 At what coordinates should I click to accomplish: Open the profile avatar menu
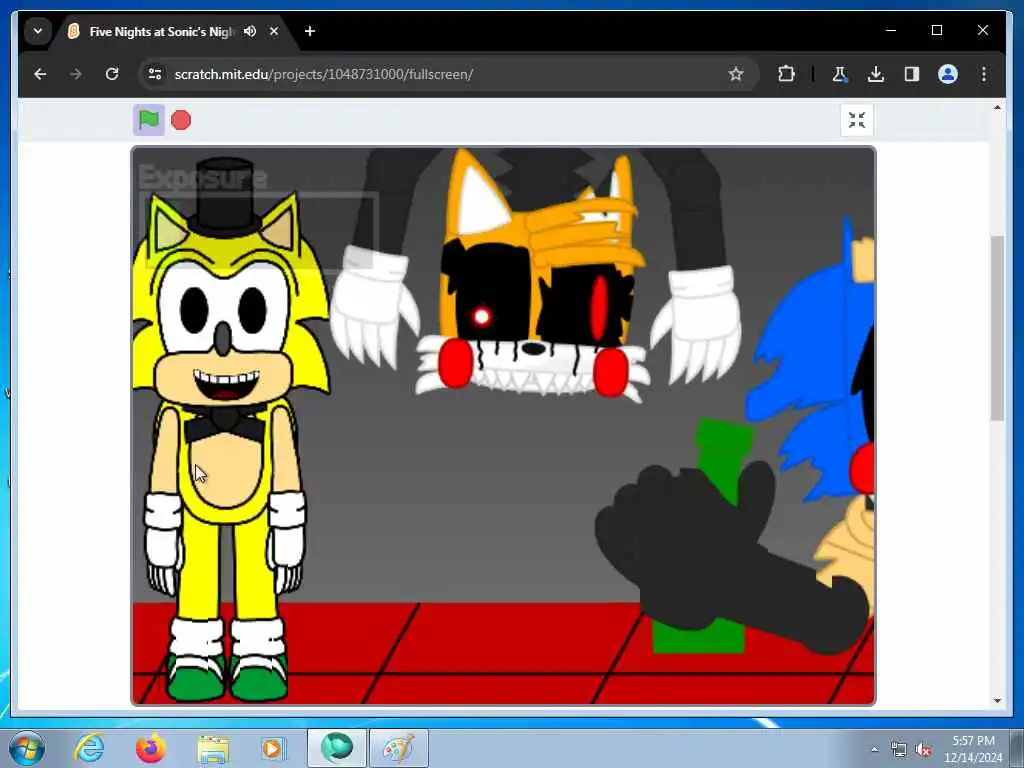[x=948, y=74]
